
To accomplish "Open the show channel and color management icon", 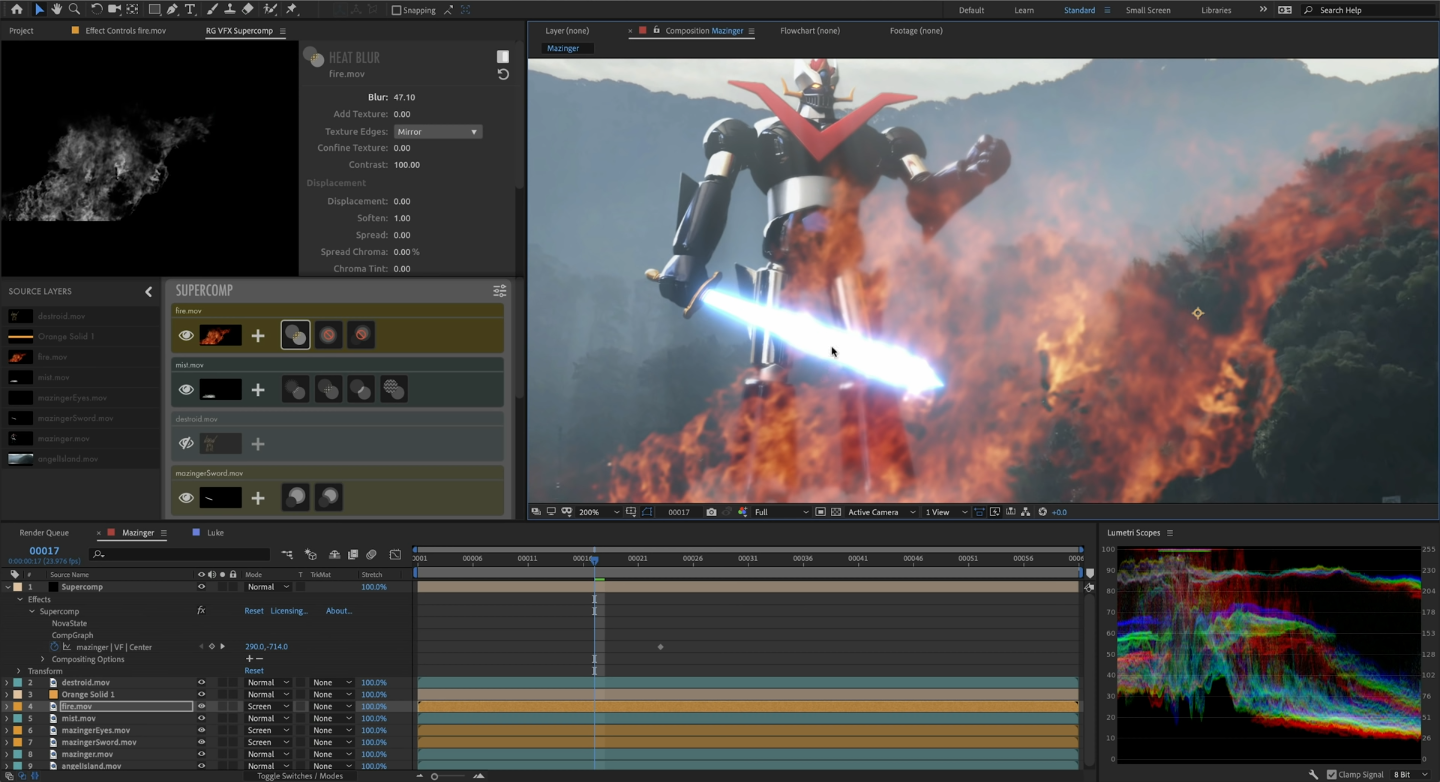I will point(742,512).
